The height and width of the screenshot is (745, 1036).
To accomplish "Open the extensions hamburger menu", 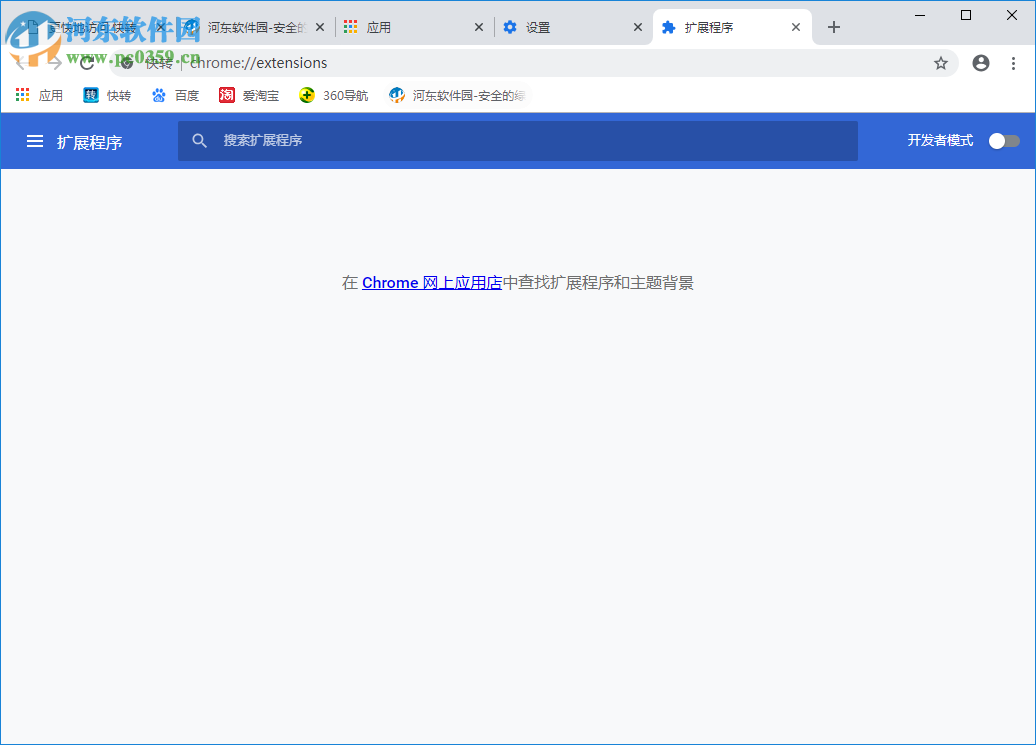I will click(35, 140).
